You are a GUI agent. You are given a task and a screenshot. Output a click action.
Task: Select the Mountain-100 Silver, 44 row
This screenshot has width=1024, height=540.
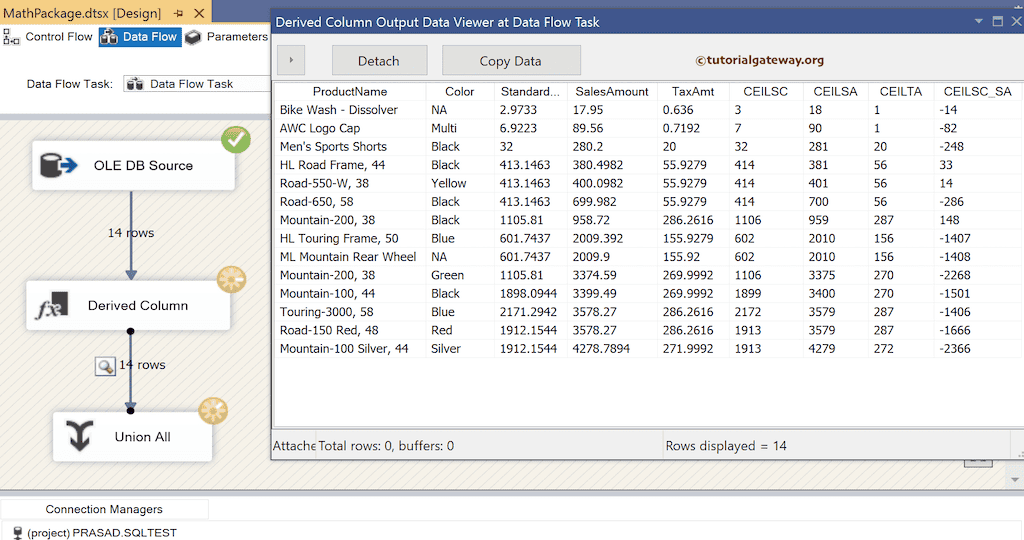pyautogui.click(x=648, y=348)
